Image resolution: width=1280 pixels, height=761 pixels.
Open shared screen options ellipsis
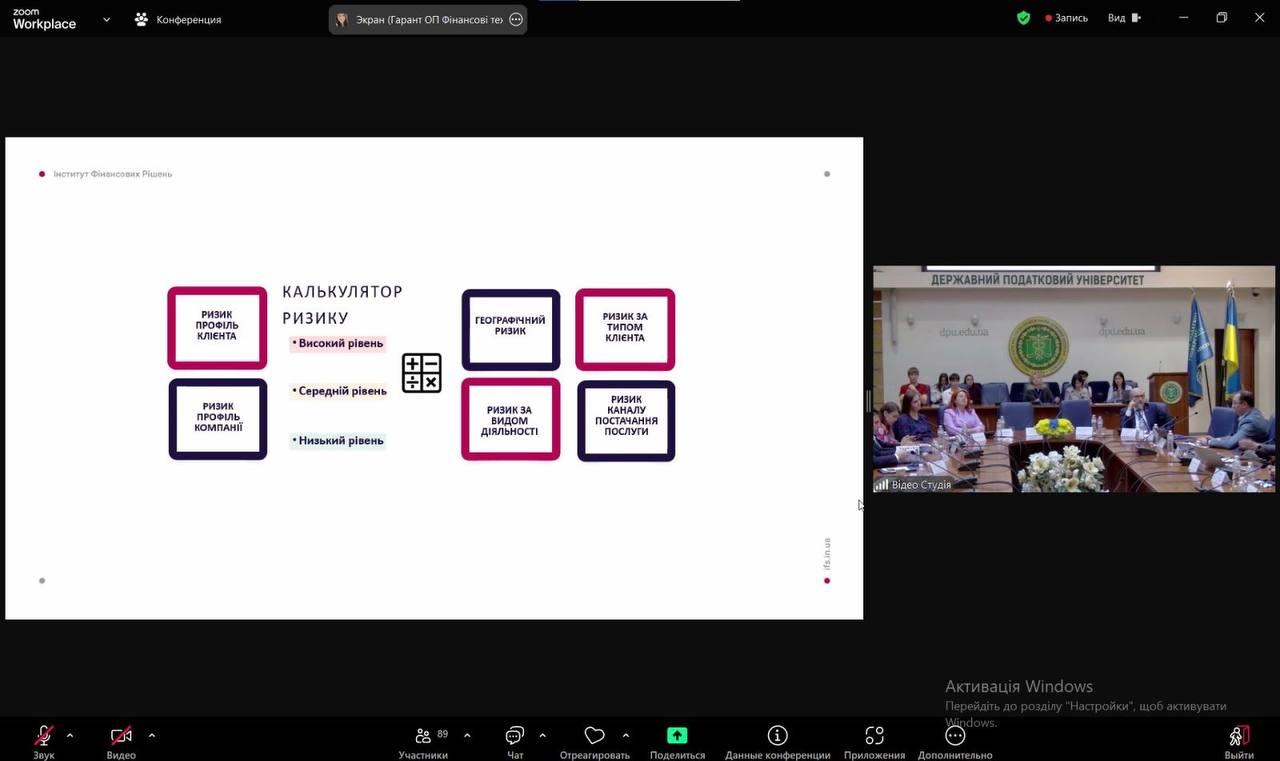coord(516,19)
